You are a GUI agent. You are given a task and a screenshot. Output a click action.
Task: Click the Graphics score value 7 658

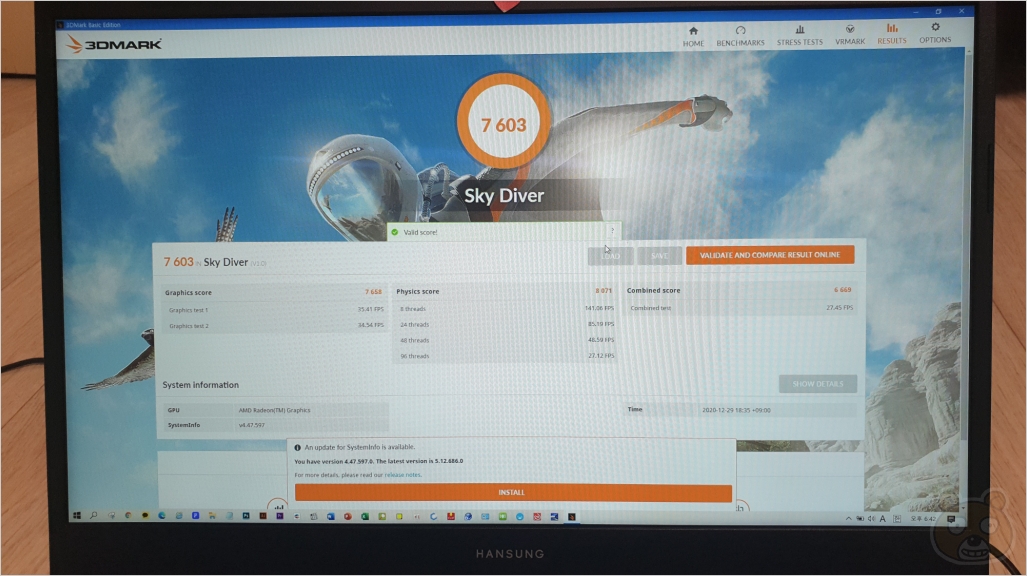click(373, 292)
